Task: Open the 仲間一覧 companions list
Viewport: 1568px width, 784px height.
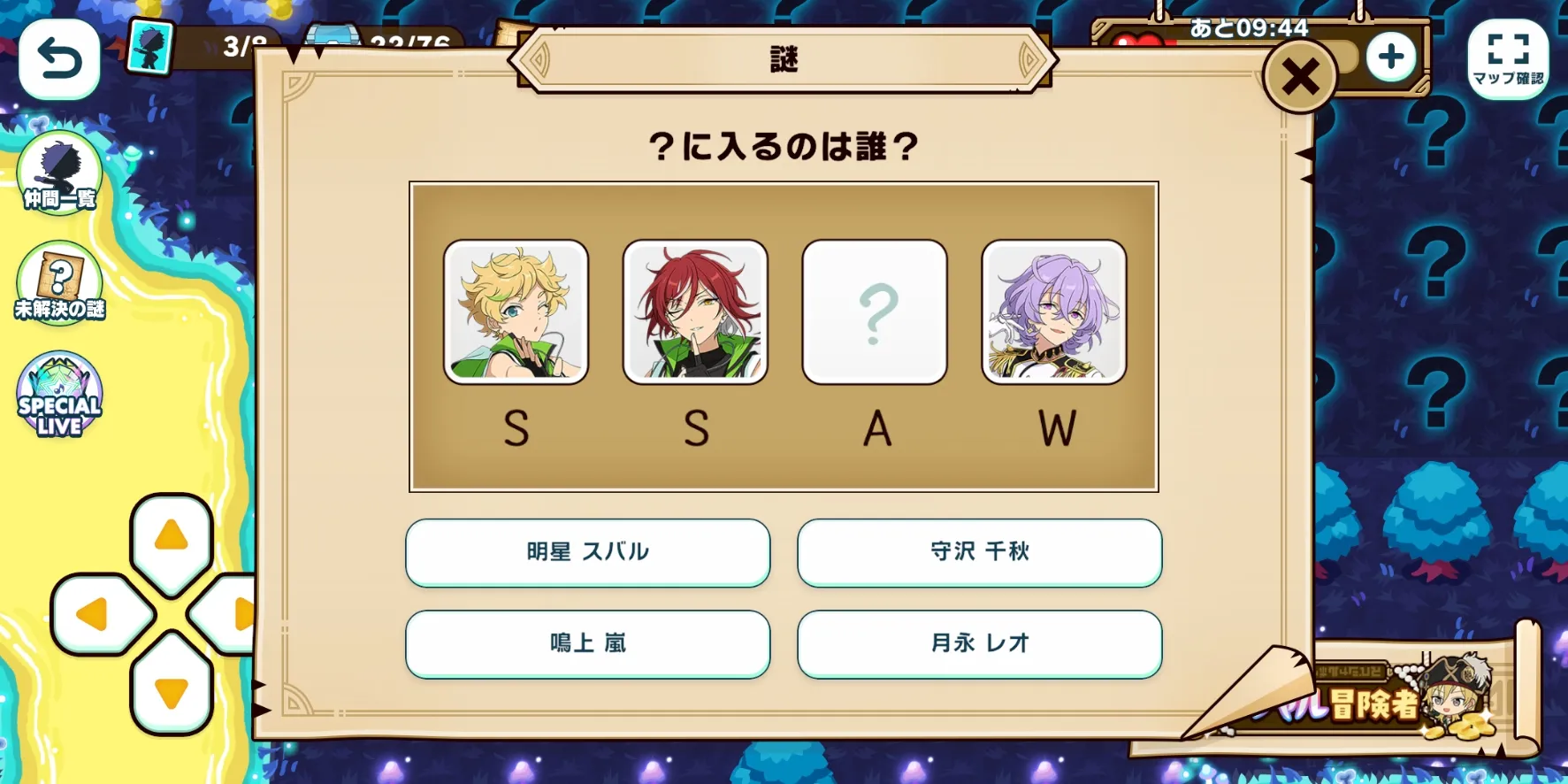Action: click(59, 173)
